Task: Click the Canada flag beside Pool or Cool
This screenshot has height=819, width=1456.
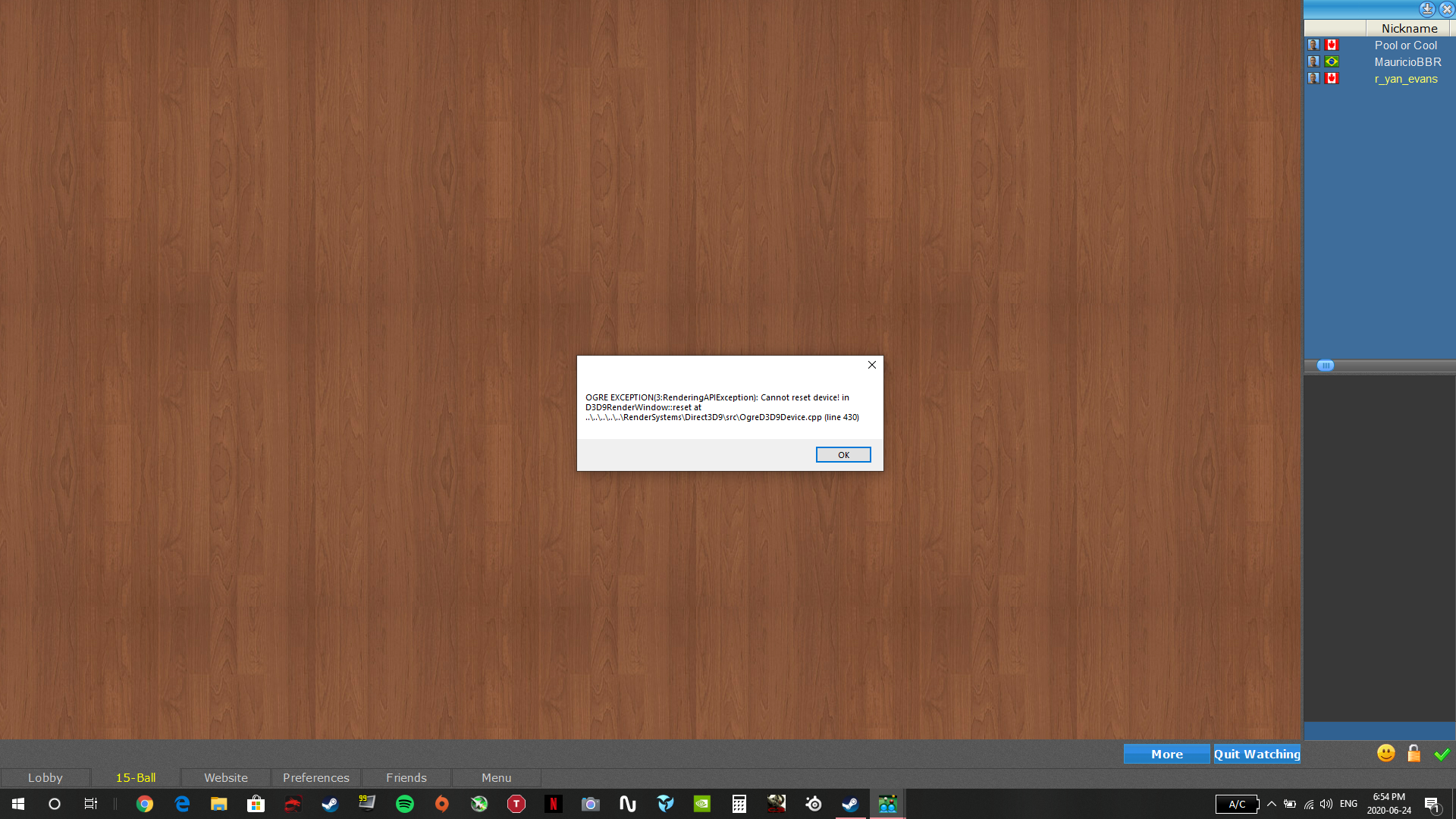Action: coord(1332,45)
